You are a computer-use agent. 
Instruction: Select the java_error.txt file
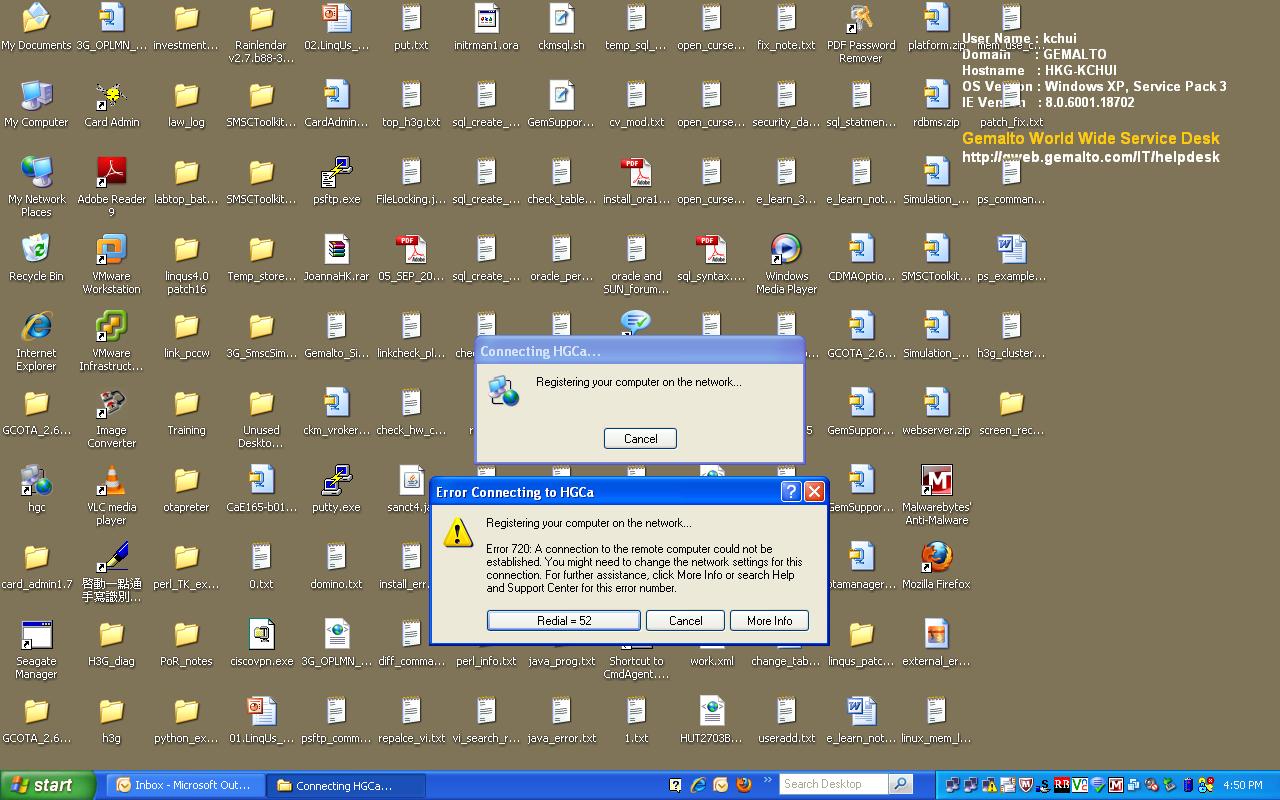[561, 720]
